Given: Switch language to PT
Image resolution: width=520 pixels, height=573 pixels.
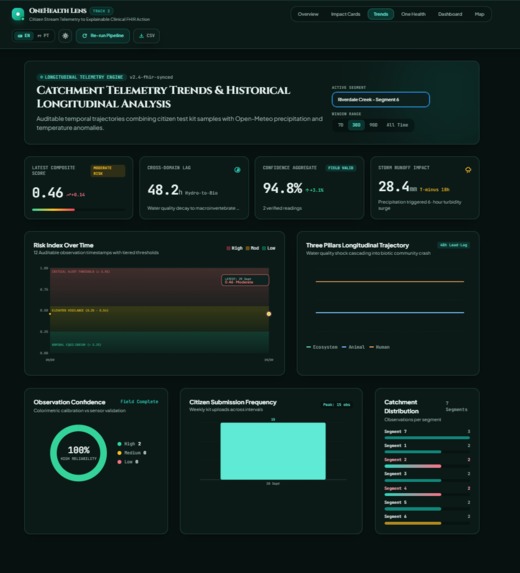Looking at the screenshot, I should click(43, 36).
